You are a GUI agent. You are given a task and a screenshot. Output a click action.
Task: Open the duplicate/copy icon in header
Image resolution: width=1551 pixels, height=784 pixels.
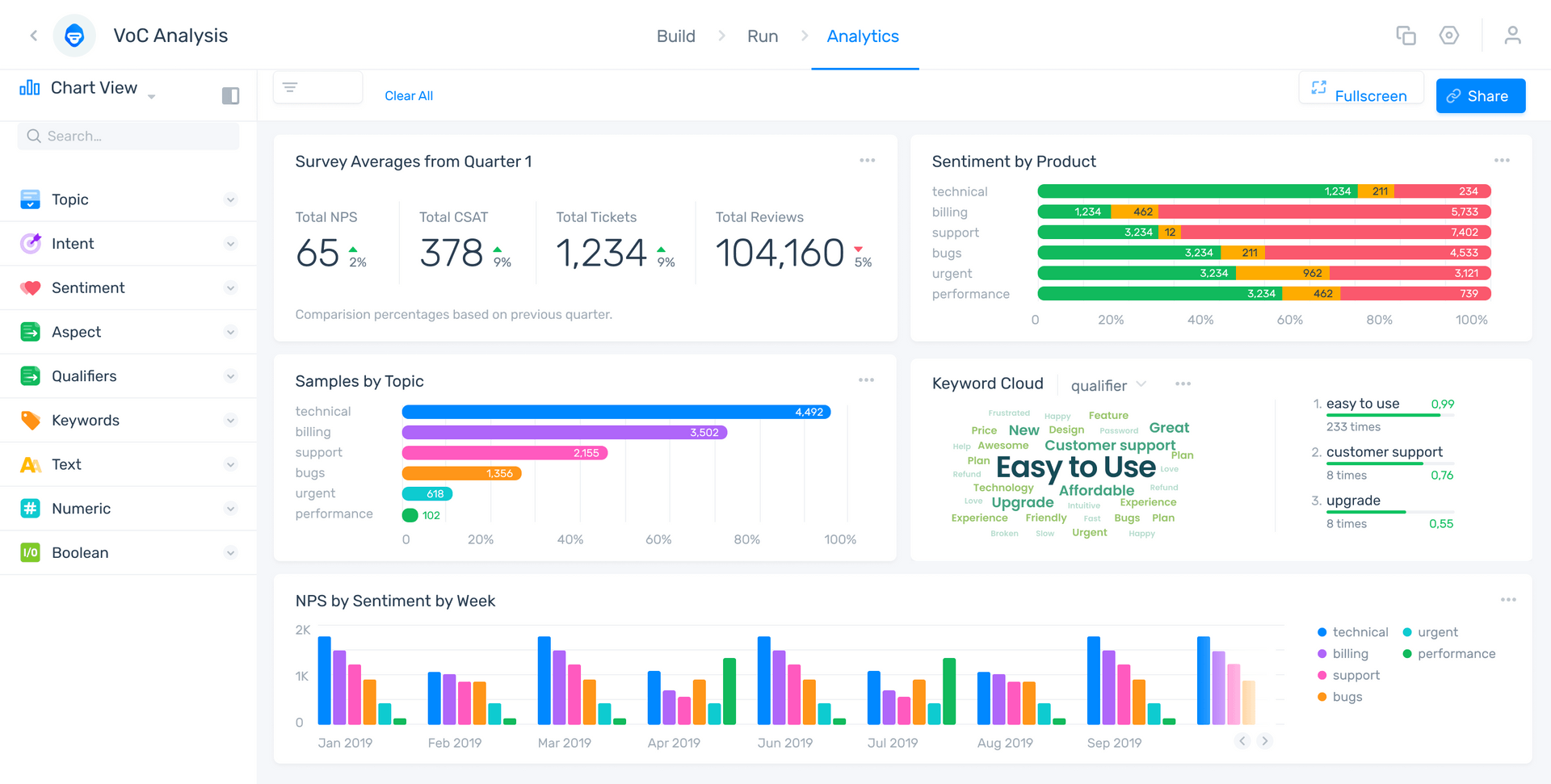point(1406,36)
